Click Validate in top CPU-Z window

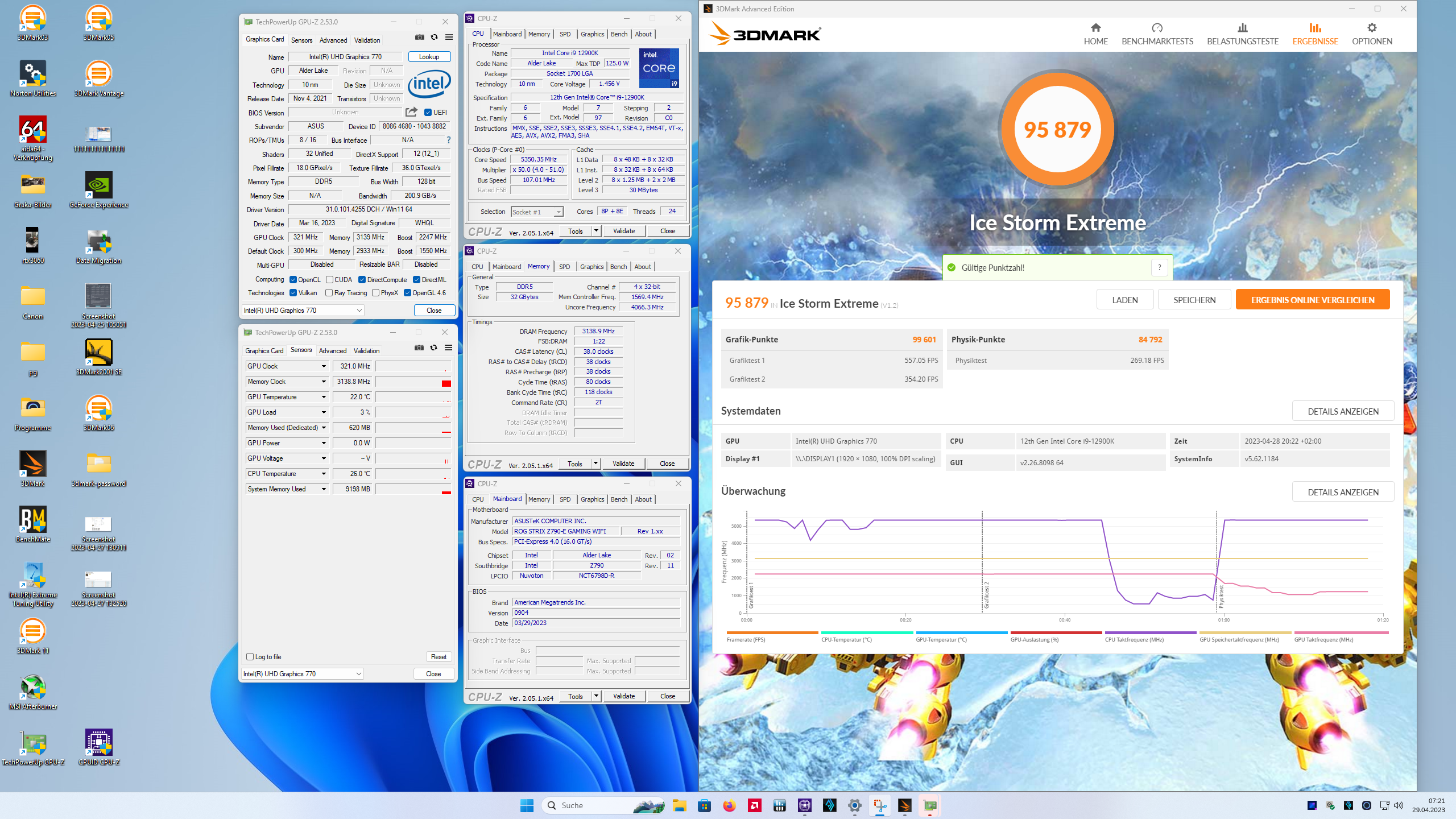coord(624,231)
